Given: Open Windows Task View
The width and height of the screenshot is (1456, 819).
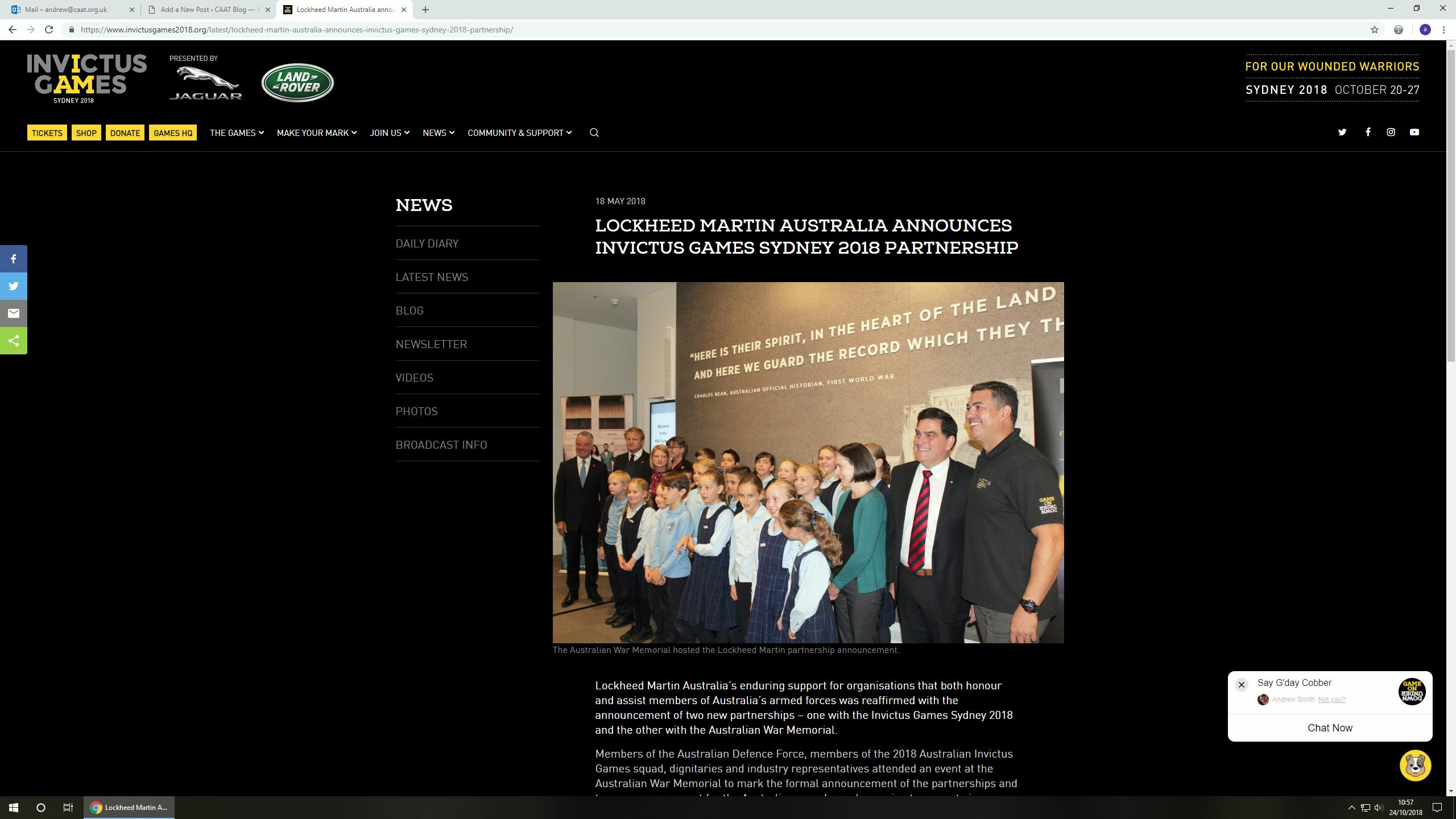Looking at the screenshot, I should [x=68, y=807].
